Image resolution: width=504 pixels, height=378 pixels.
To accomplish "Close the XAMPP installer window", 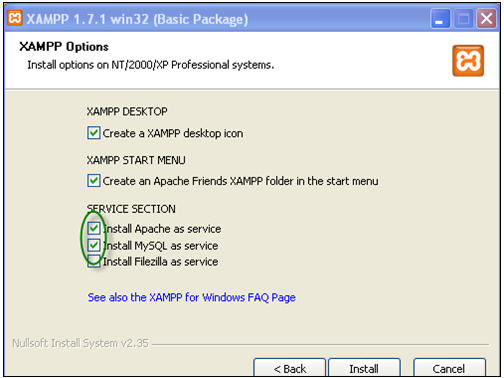I will point(486,19).
